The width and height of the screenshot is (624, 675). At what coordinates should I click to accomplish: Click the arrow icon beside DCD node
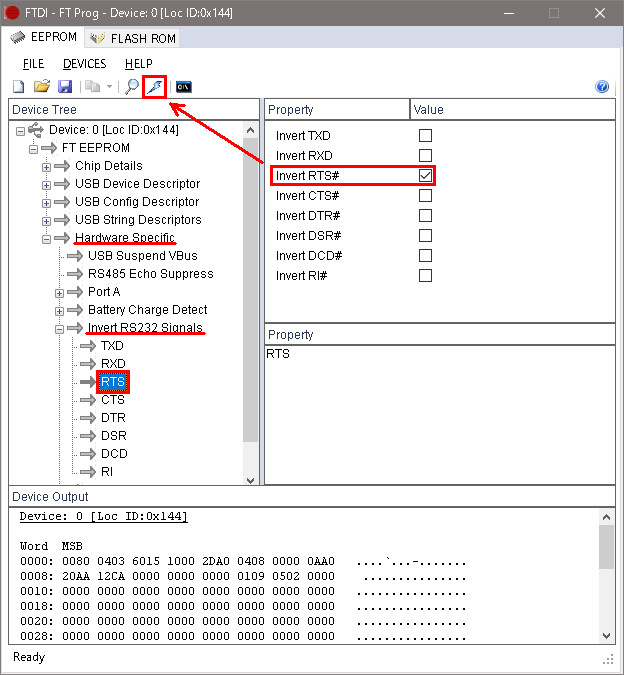pos(88,454)
